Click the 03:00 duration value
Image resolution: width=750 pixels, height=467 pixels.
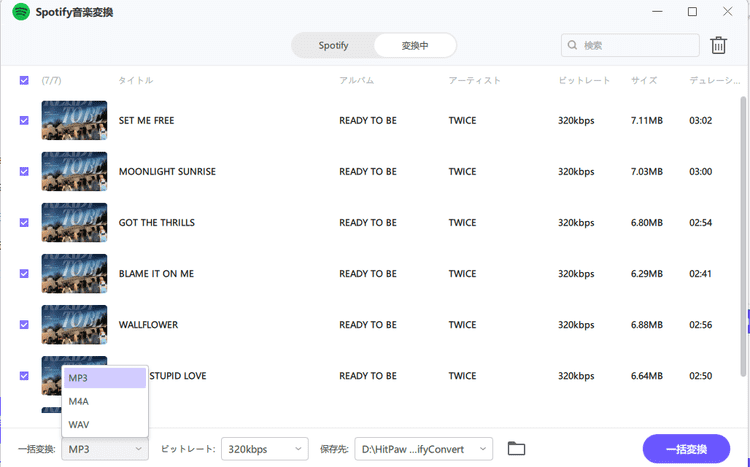click(x=700, y=171)
